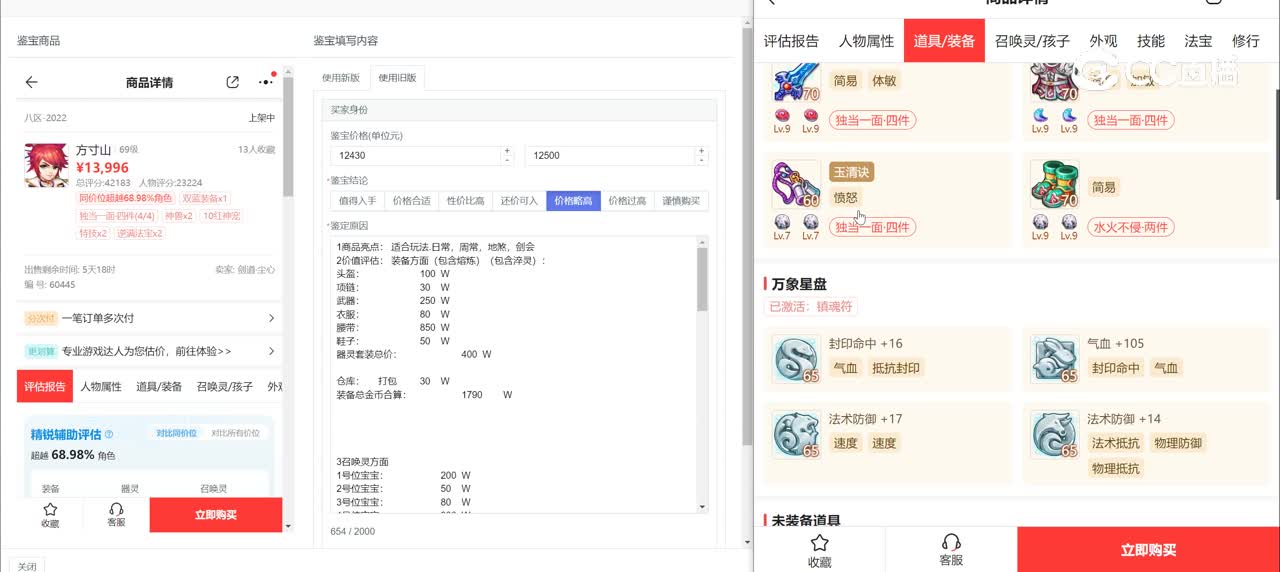Select the 道具/装备 tab in the right panel
Viewport: 1280px width, 572px height.
[x=944, y=41]
